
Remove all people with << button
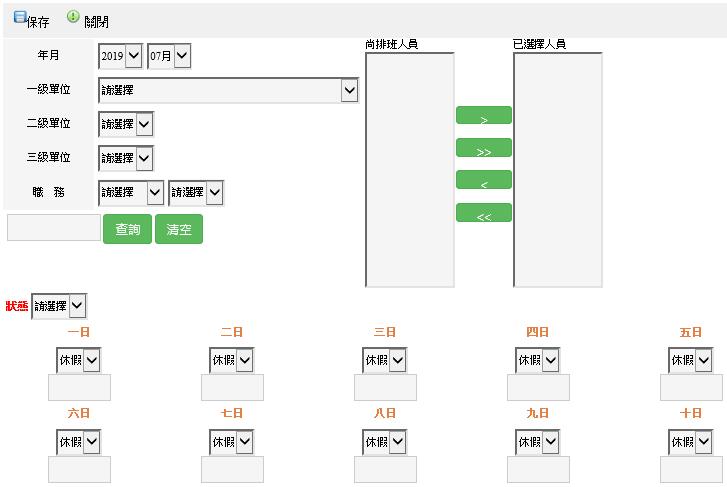click(x=483, y=212)
